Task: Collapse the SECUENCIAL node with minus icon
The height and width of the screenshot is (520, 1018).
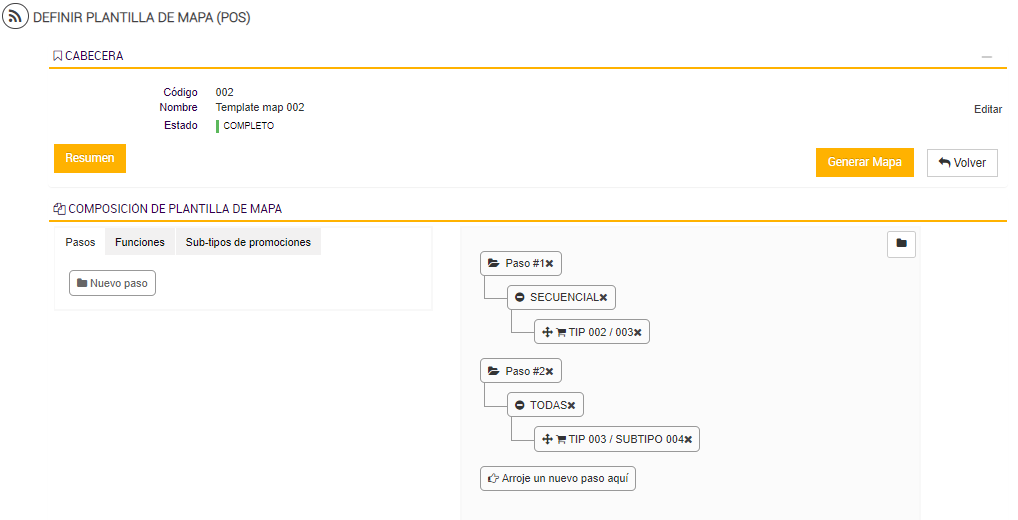Action: [520, 298]
